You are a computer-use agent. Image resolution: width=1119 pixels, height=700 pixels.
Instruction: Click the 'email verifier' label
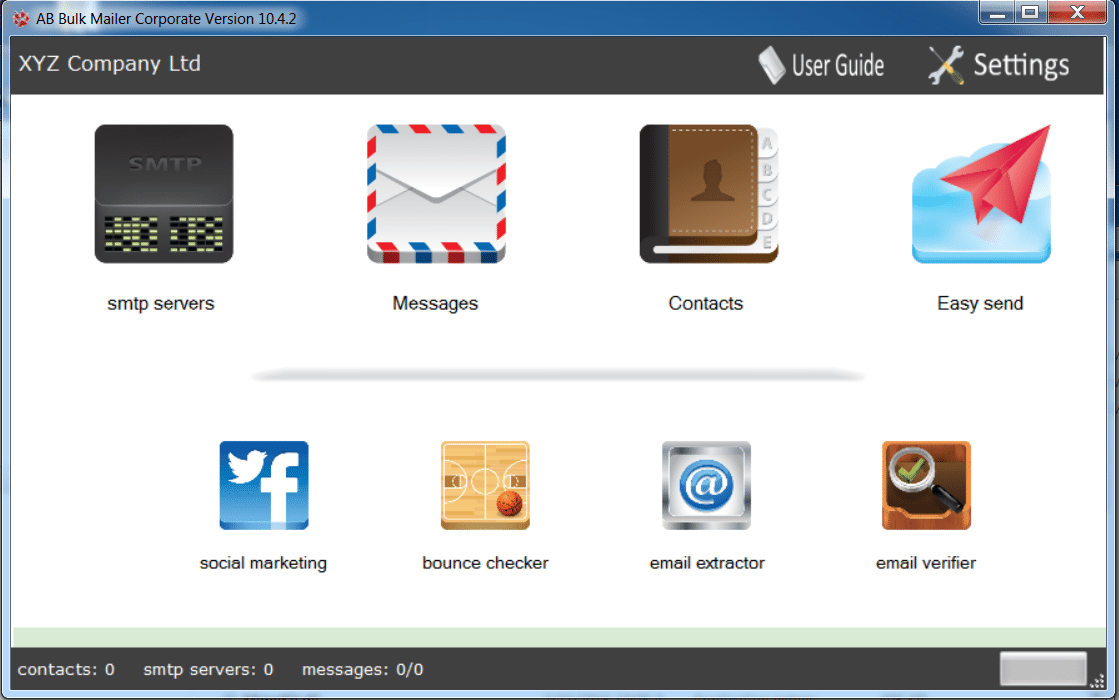click(926, 563)
